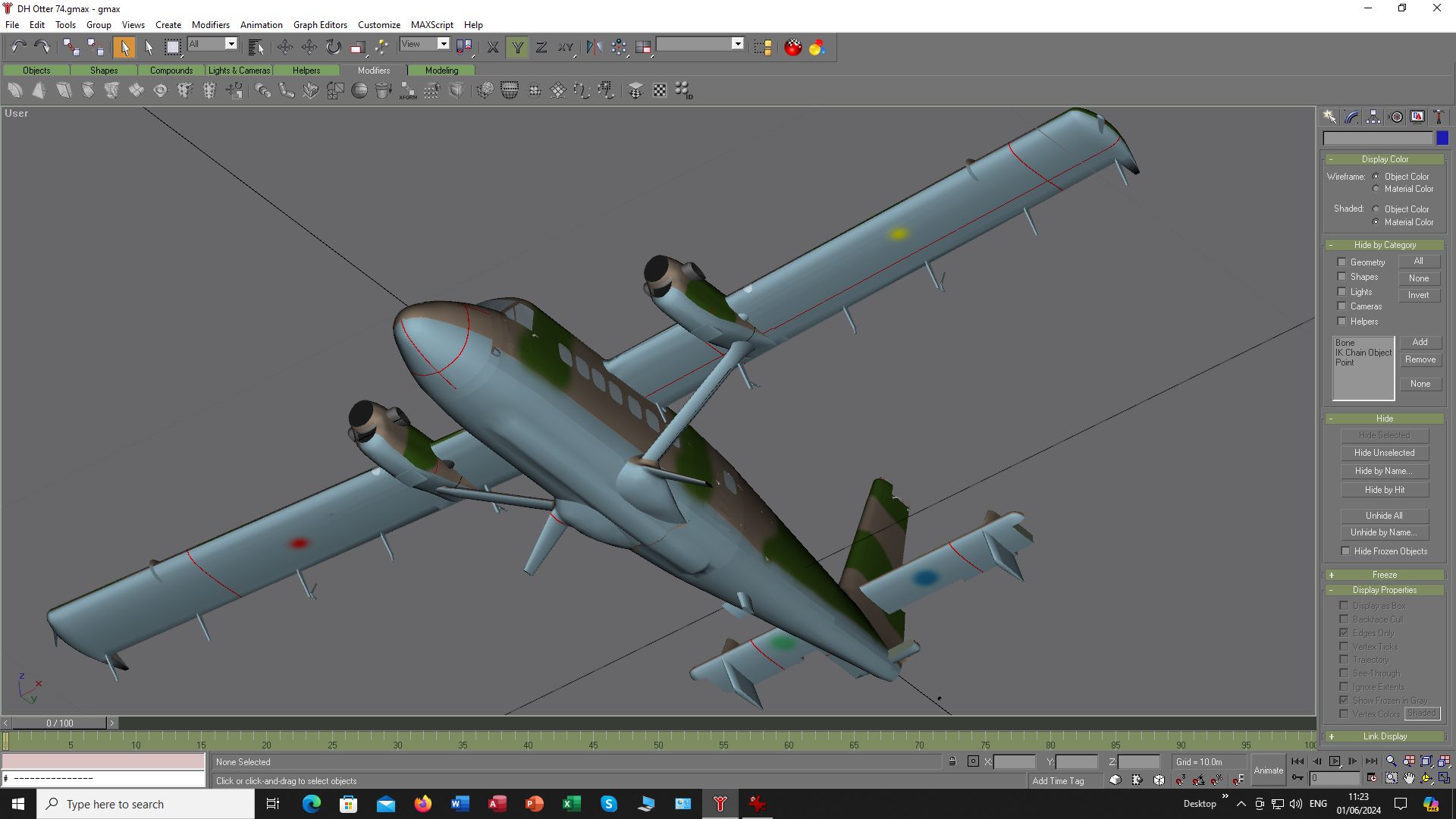
Task: Click the Unhide All button
Action: (1384, 516)
